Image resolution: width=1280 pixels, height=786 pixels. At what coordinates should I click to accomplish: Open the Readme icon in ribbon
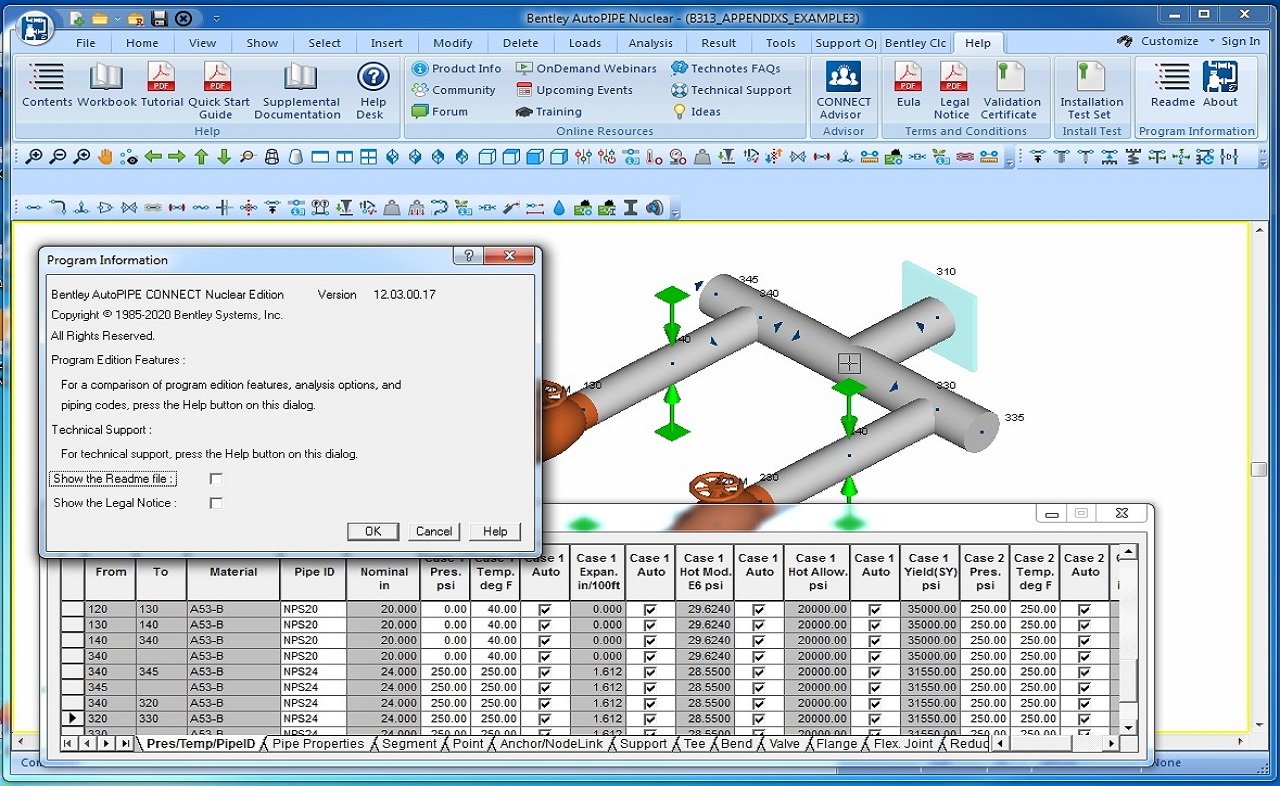click(x=1172, y=84)
